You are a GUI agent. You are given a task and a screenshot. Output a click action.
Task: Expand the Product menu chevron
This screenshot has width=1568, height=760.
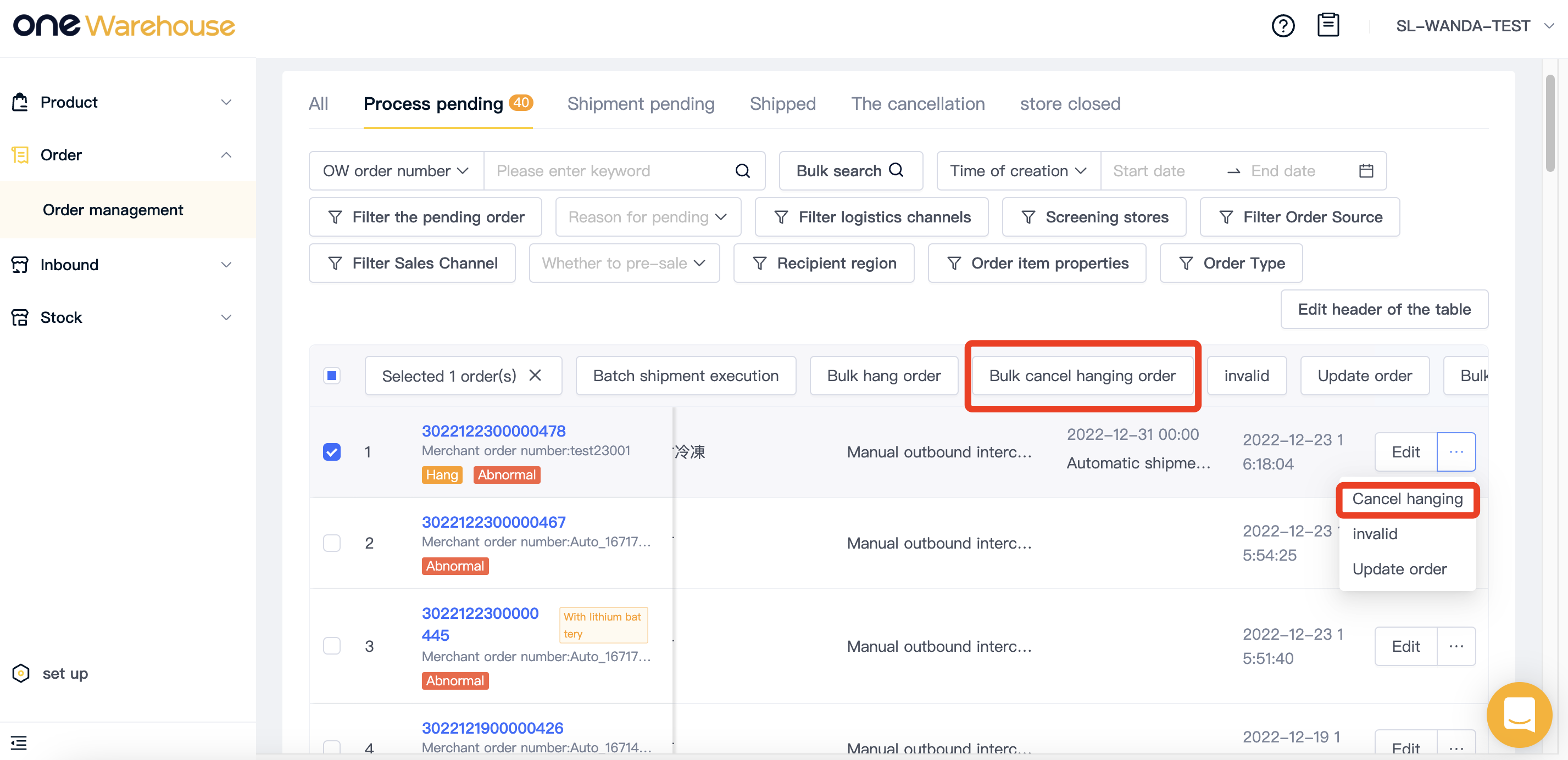coord(226,102)
